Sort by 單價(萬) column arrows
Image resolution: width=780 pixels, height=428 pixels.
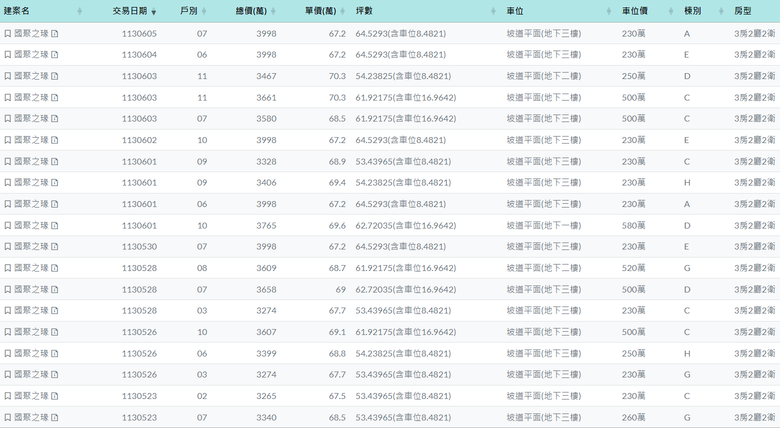[343, 11]
